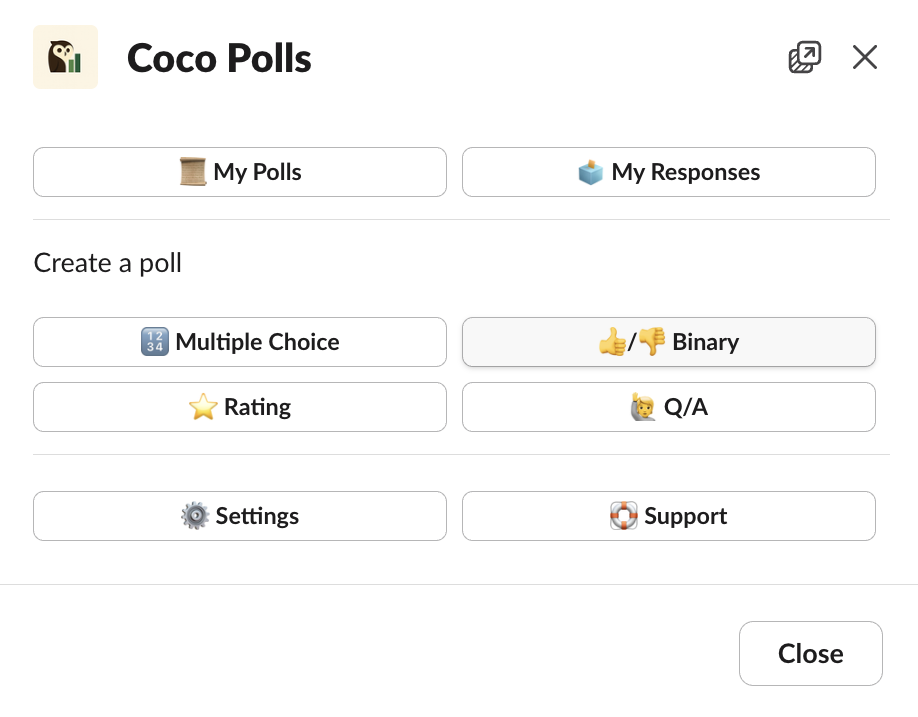
Task: Dismiss the dialog with the Close button
Action: [x=810, y=653]
